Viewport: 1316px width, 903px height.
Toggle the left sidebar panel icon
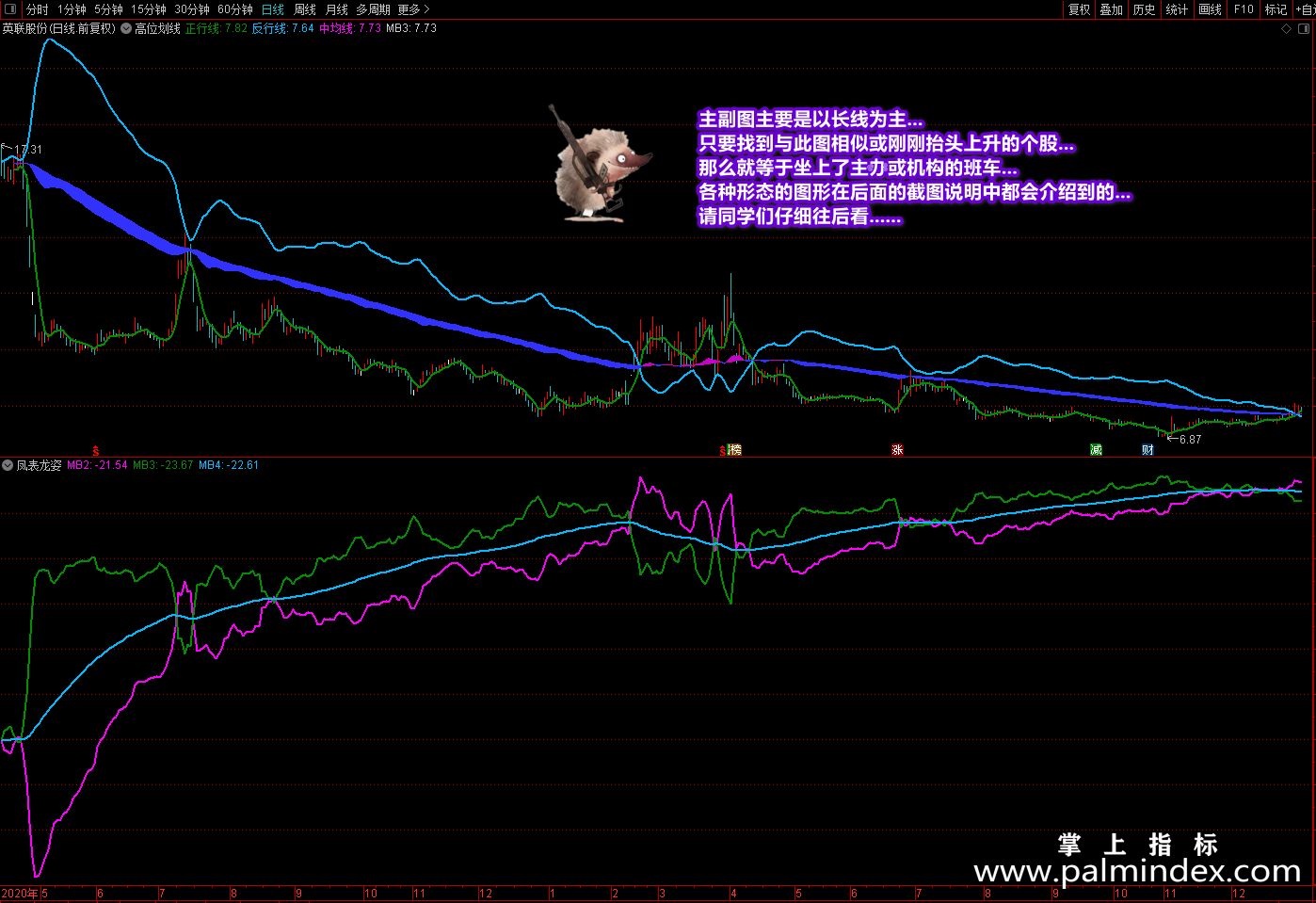click(10, 9)
